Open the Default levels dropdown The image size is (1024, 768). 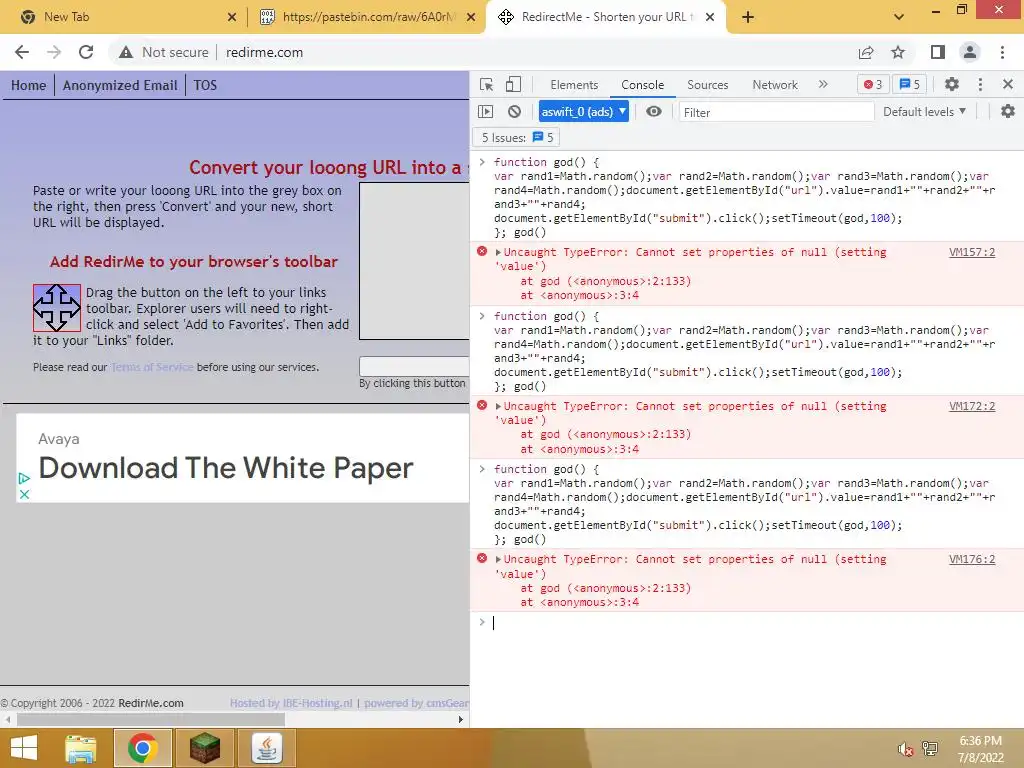click(x=924, y=112)
